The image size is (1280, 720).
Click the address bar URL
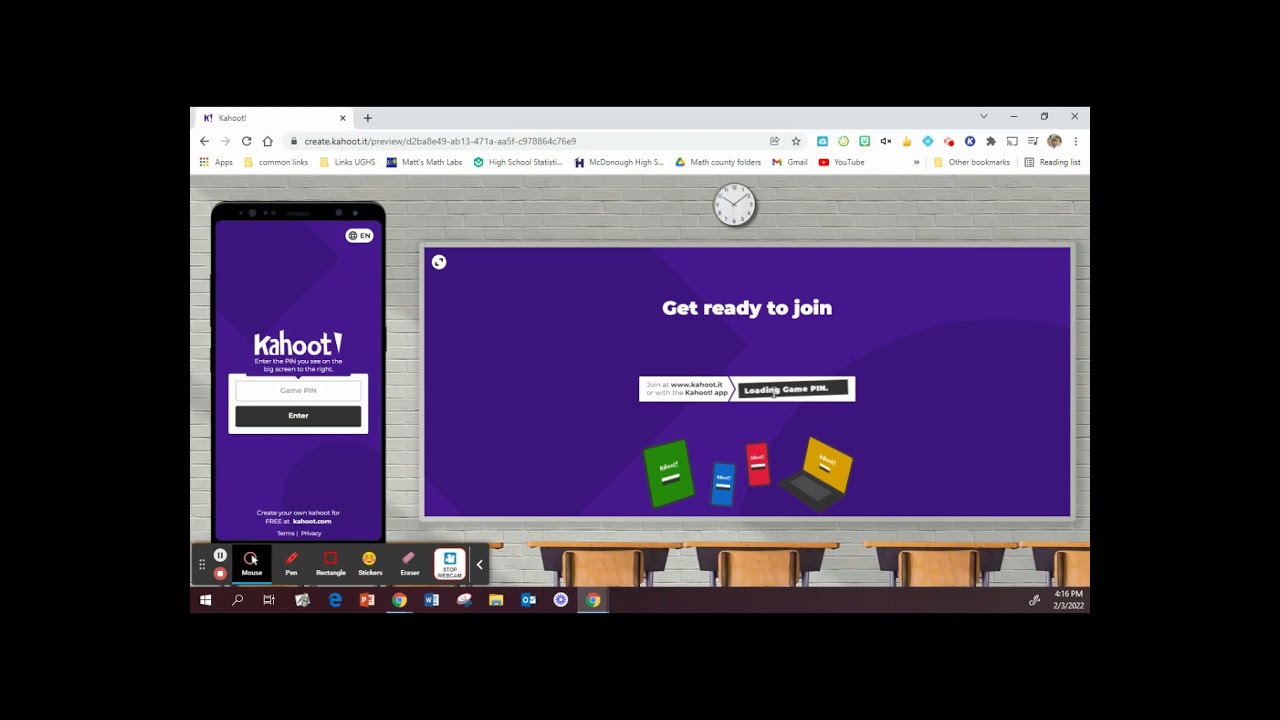click(440, 141)
